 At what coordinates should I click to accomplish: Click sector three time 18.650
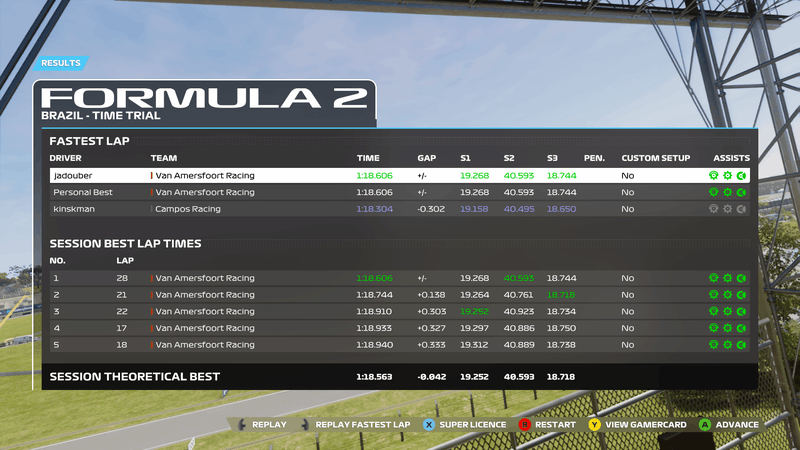(x=561, y=209)
